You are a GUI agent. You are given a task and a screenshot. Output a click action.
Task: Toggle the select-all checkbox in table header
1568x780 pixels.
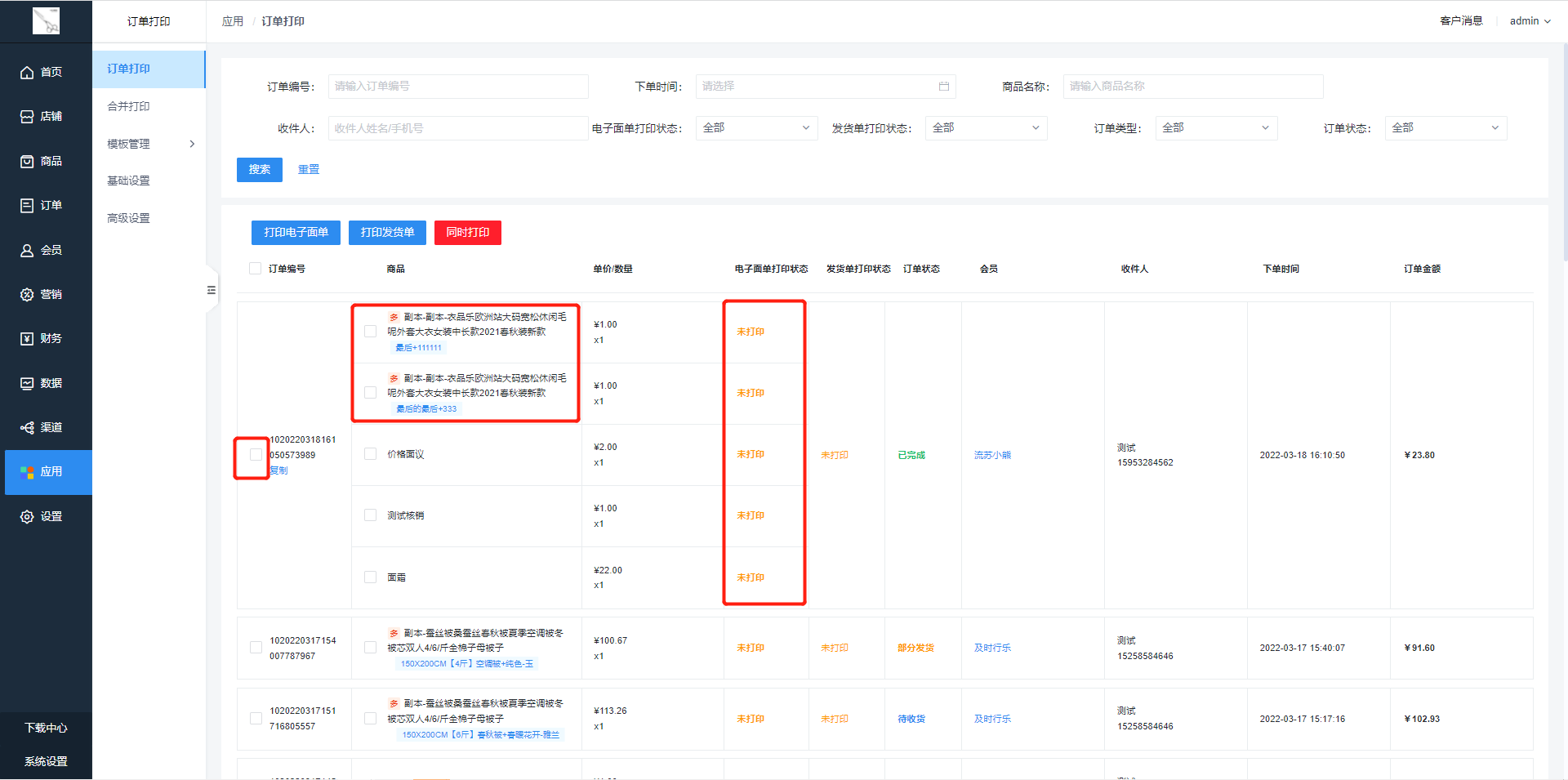(256, 269)
